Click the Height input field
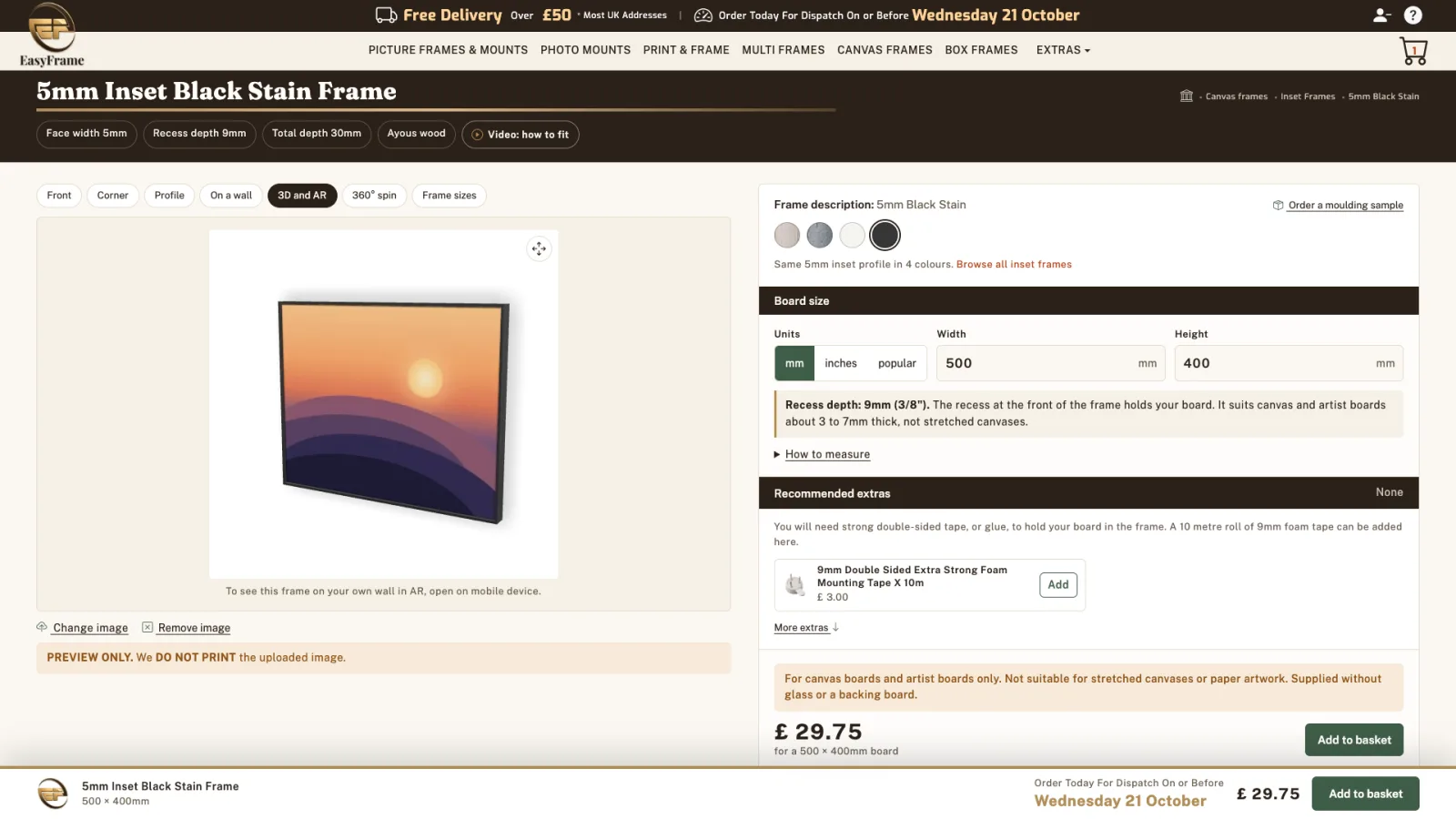The height and width of the screenshot is (819, 1456). point(1289,363)
